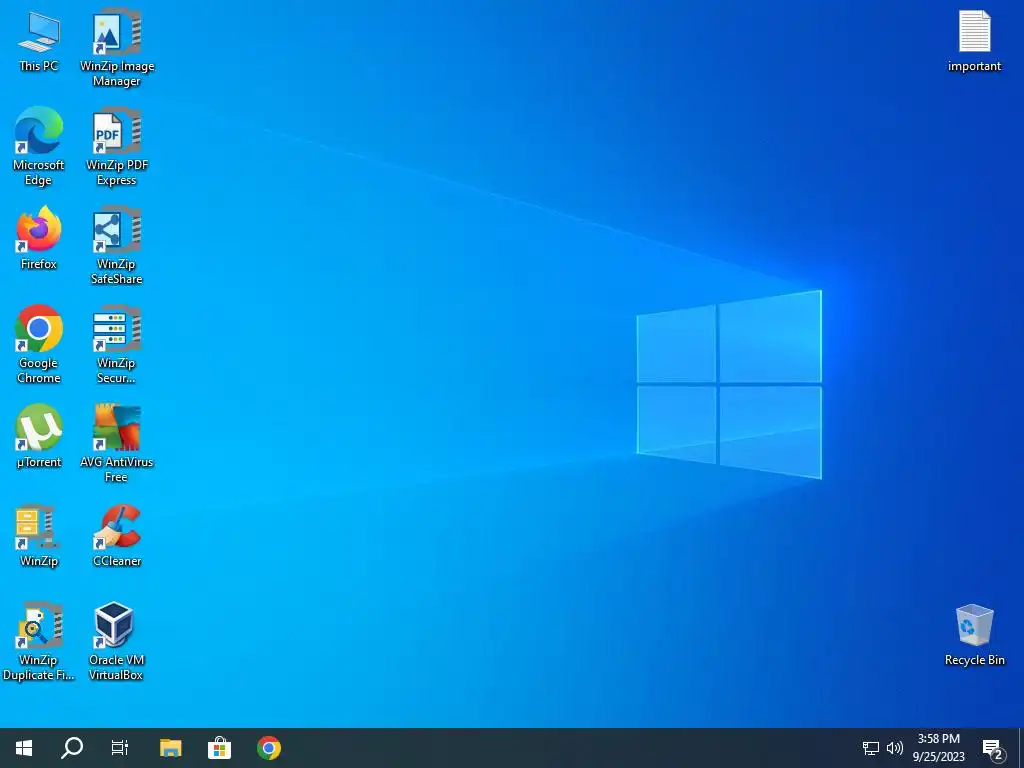The width and height of the screenshot is (1024, 768).
Task: Open the Windows Start menu
Action: coord(24,748)
